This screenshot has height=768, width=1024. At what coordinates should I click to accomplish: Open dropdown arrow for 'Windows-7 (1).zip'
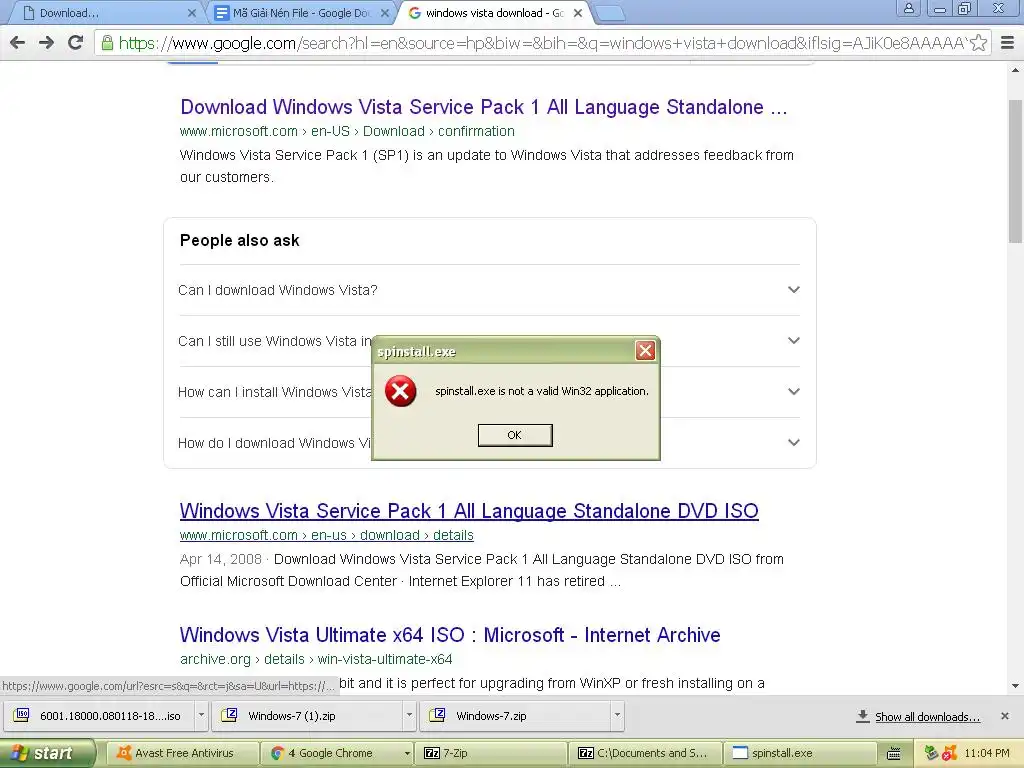click(409, 715)
